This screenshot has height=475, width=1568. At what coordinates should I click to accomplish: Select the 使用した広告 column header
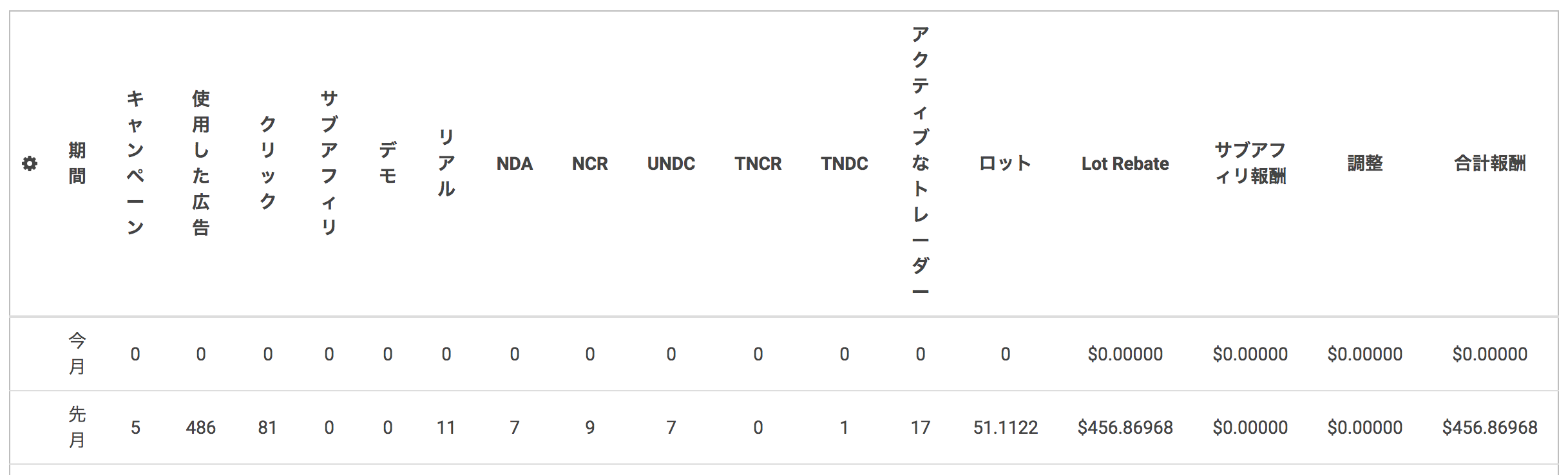[x=201, y=163]
